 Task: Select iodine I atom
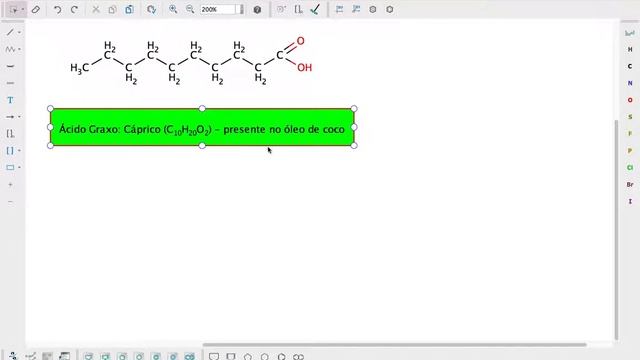point(630,202)
